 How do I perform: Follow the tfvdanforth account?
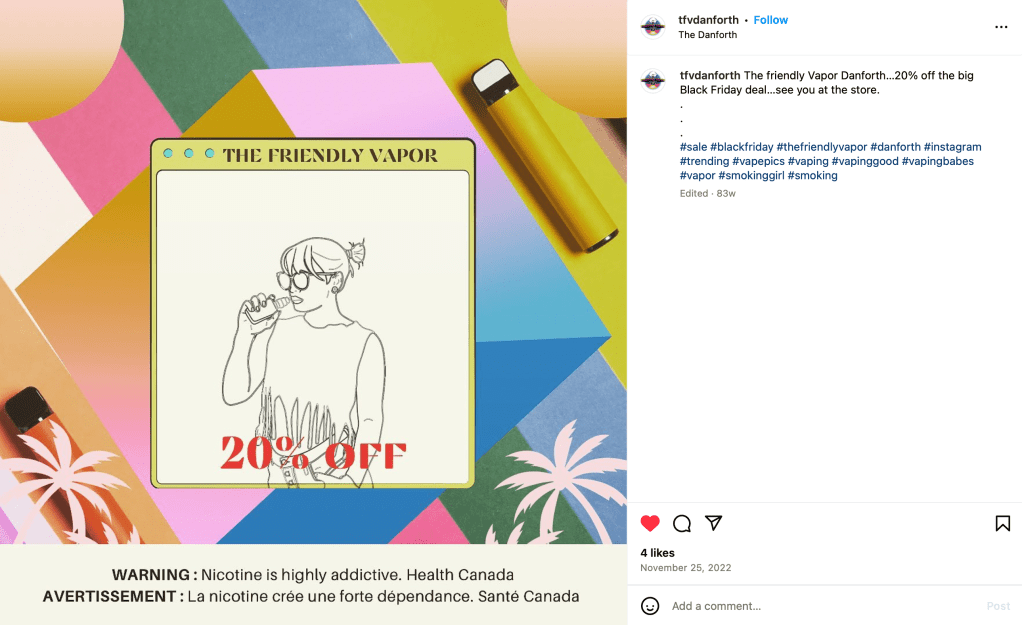pyautogui.click(x=770, y=20)
